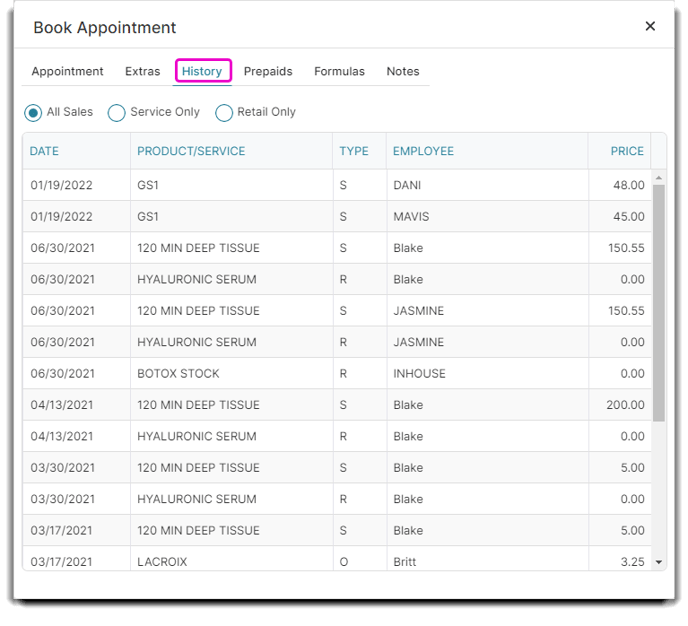Image resolution: width=688 pixels, height=626 pixels.
Task: Close the Book Appointment dialog
Action: [x=650, y=26]
